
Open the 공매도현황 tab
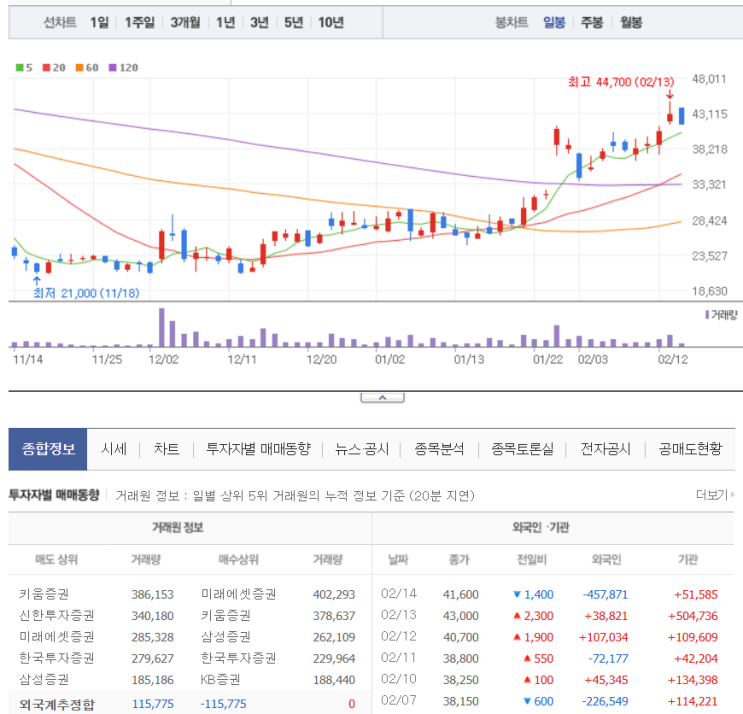click(x=690, y=449)
